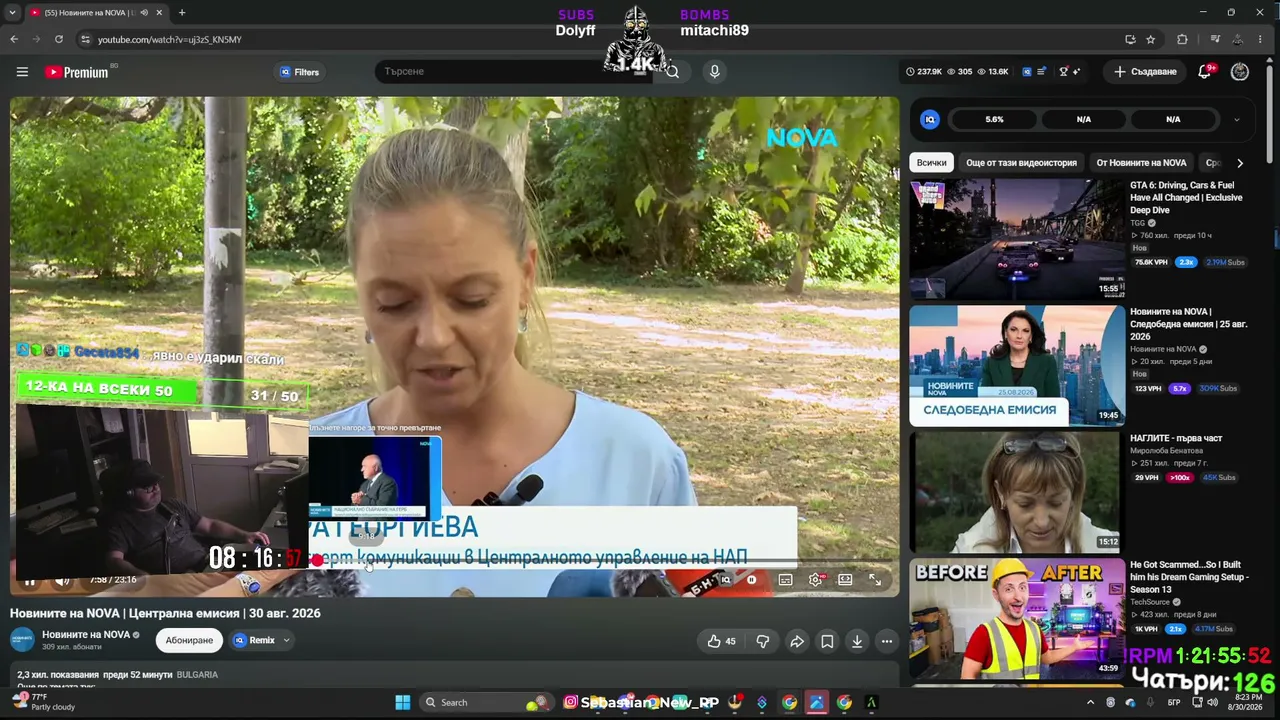Like the video
Screen dimensions: 1280x720
point(721,641)
